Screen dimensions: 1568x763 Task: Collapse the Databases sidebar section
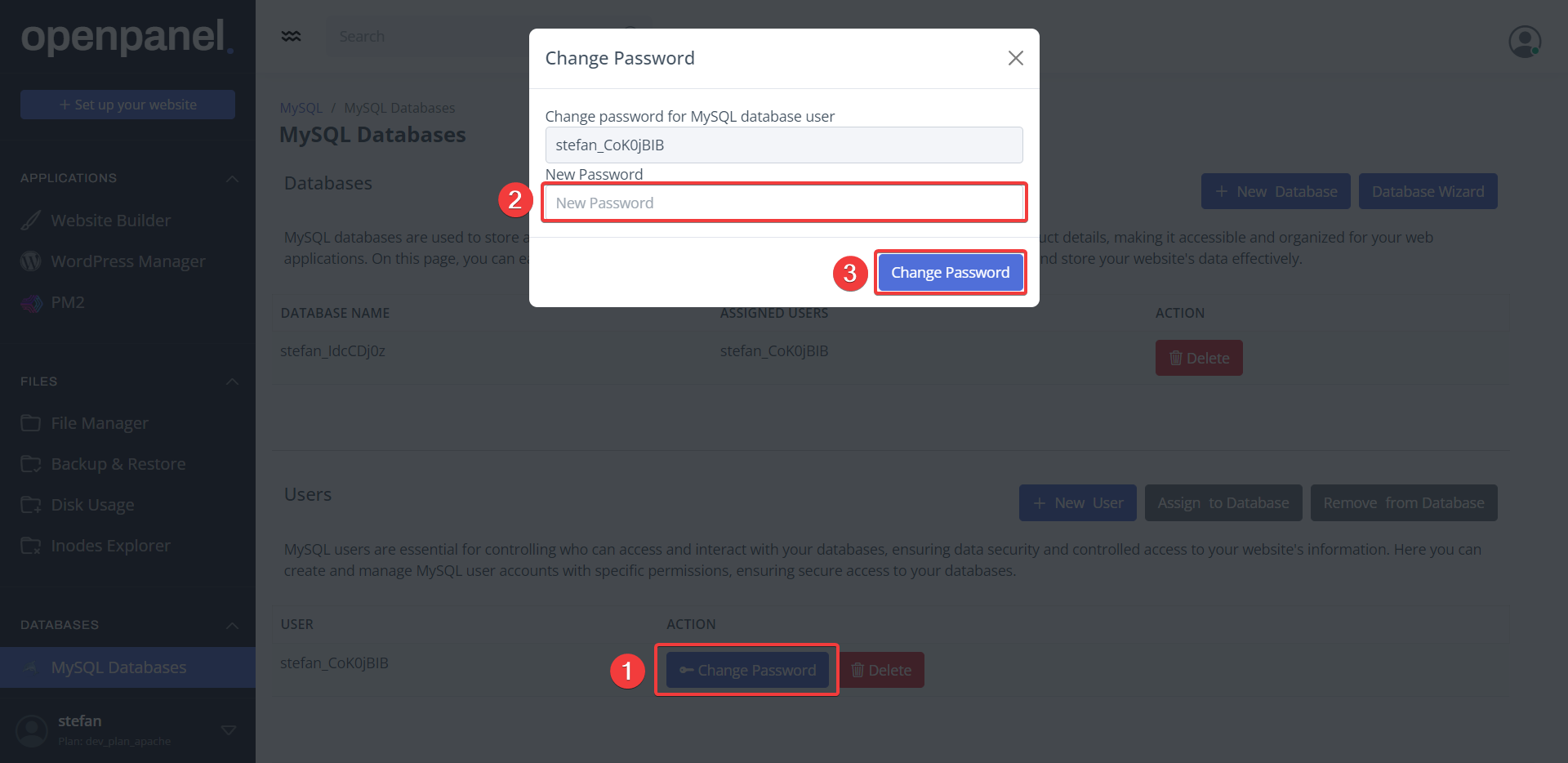[x=232, y=625]
